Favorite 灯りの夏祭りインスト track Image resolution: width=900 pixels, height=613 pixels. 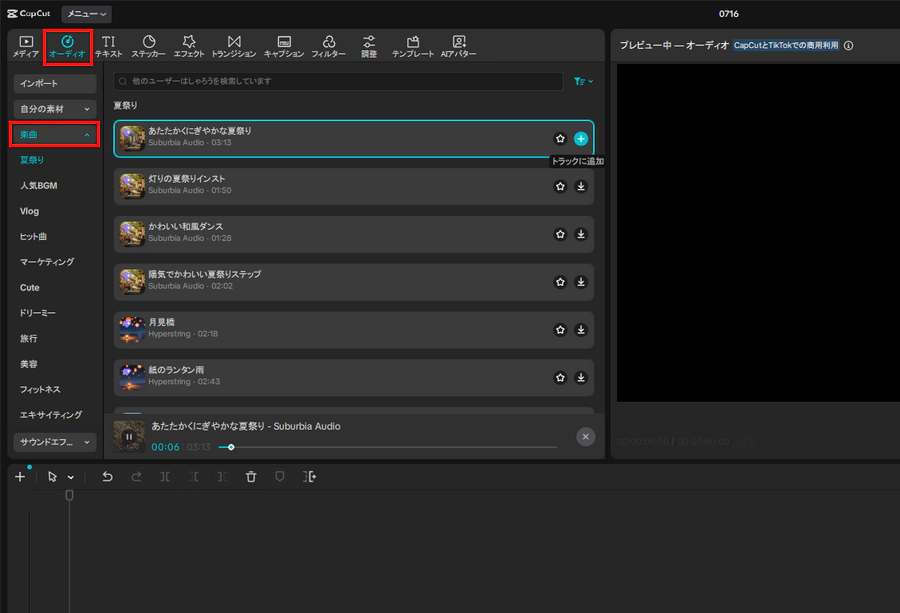coord(560,186)
